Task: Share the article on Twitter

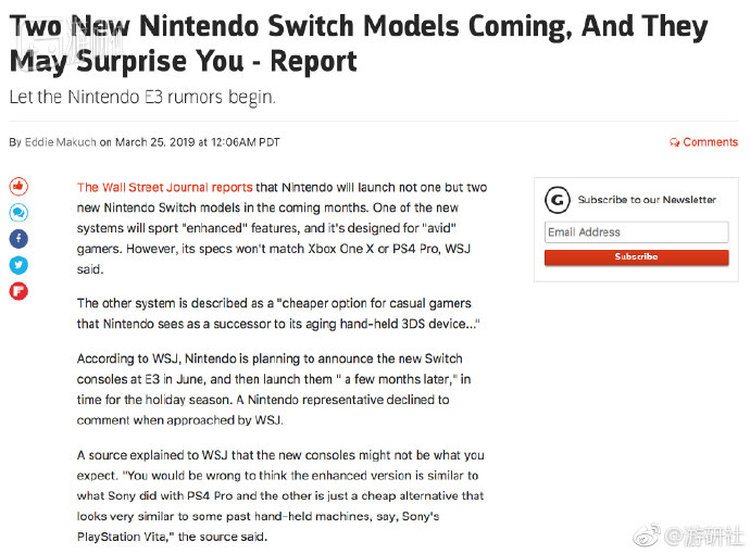Action: pyautogui.click(x=19, y=265)
